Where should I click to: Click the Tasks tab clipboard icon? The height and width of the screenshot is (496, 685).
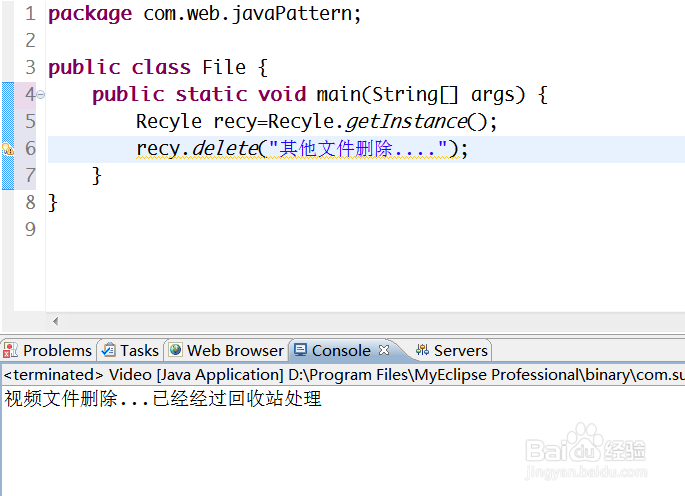(108, 350)
